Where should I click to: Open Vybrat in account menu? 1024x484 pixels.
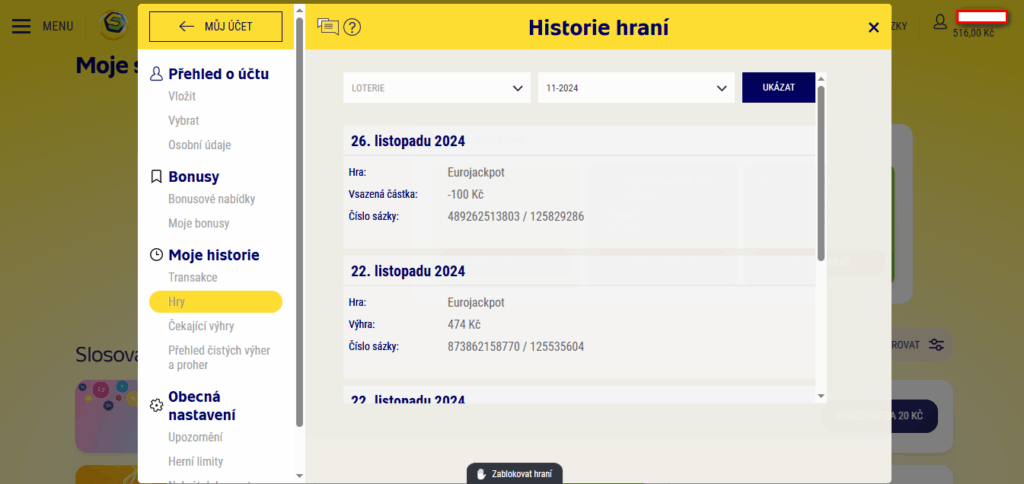[184, 121]
